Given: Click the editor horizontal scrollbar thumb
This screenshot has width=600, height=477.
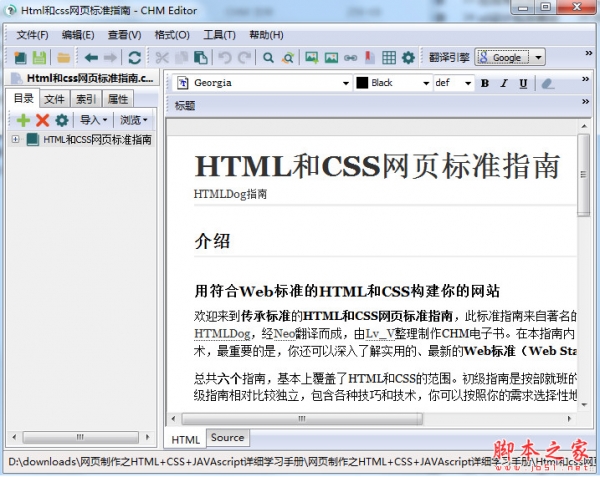Looking at the screenshot, I should pos(302,419).
